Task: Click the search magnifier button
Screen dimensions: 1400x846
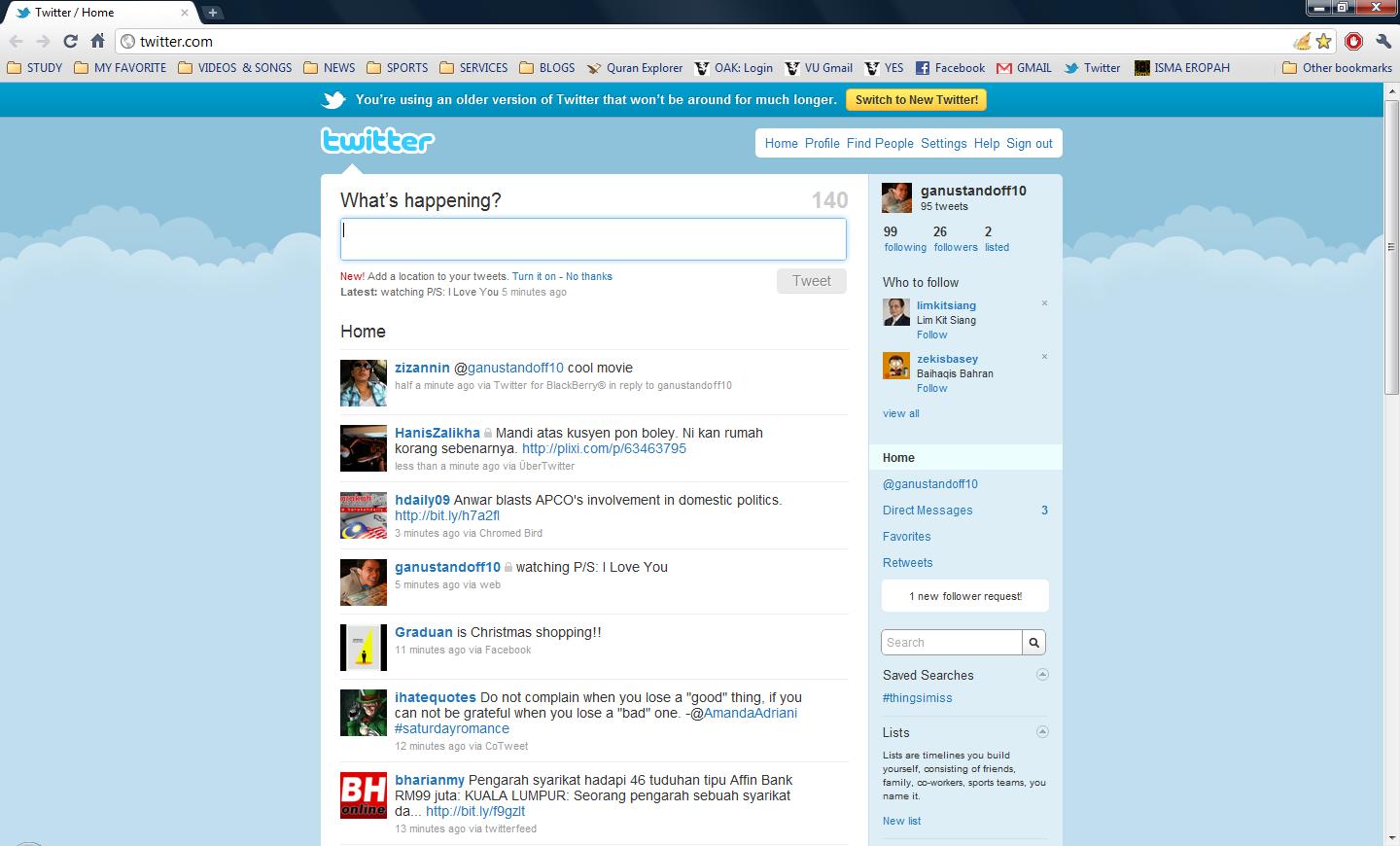Action: tap(1034, 643)
